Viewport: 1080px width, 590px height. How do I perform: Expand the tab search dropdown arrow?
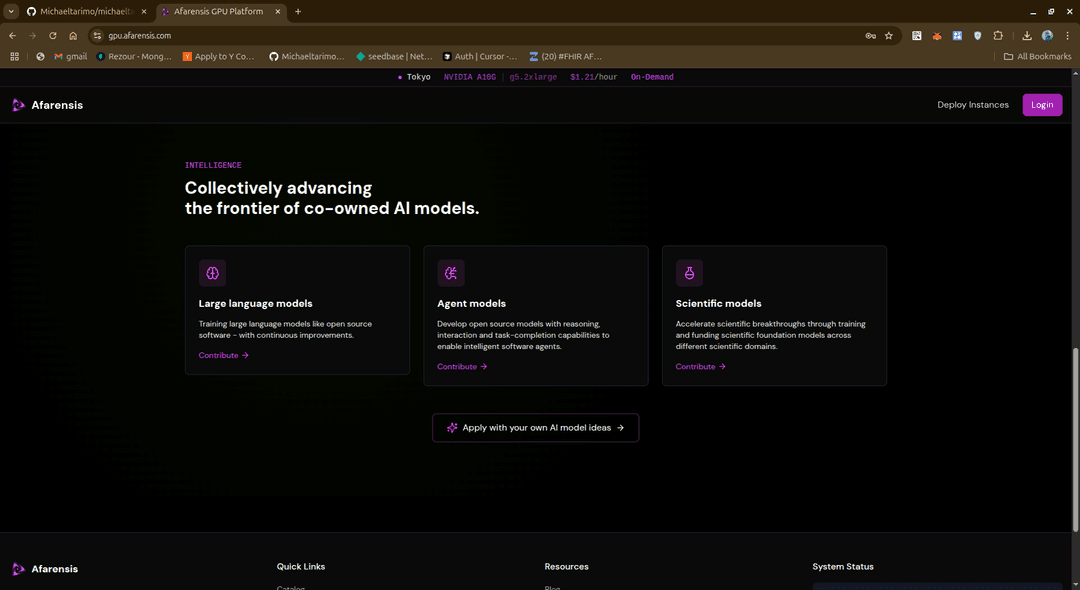coord(10,11)
